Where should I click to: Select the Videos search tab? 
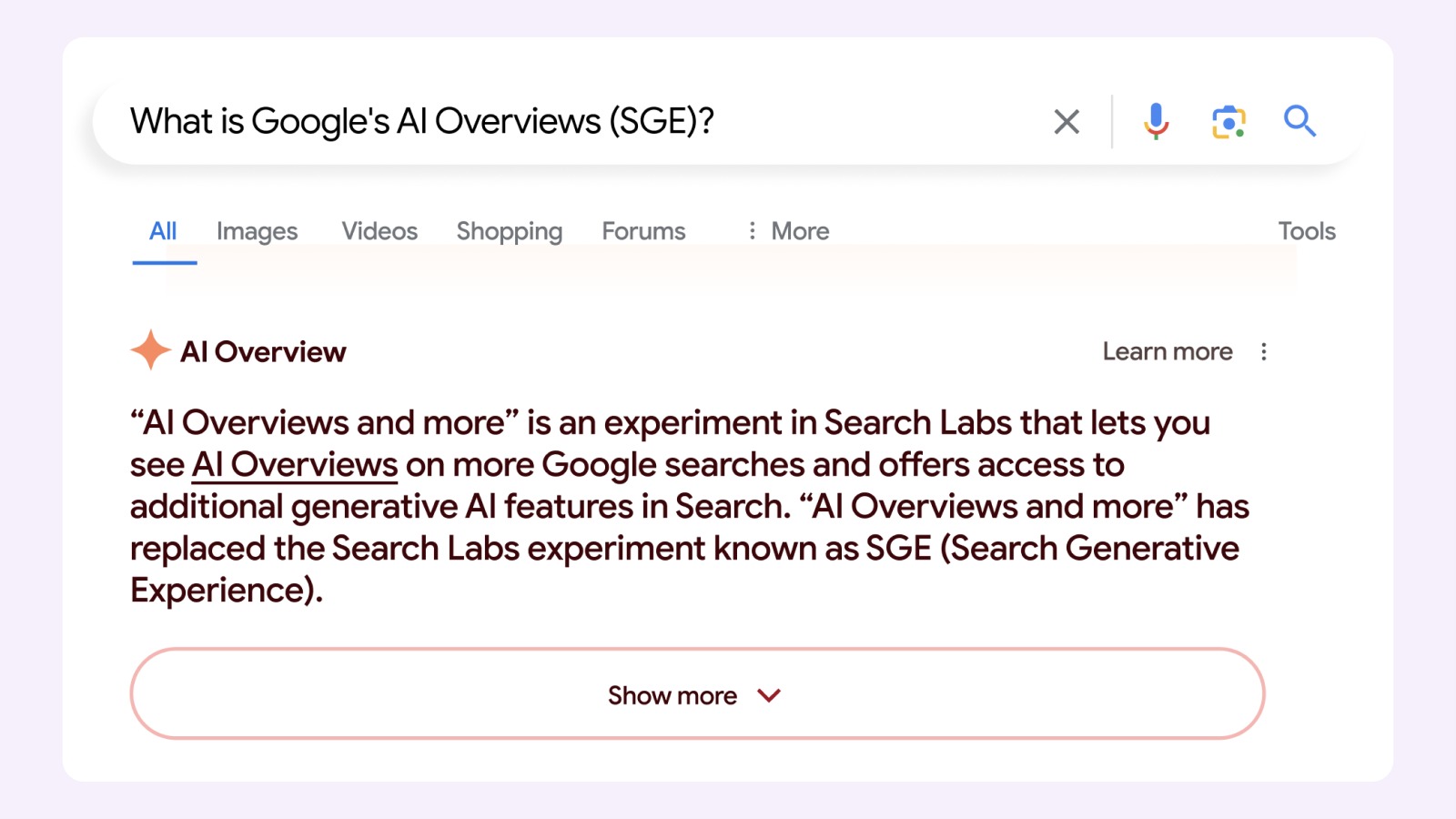[x=379, y=230]
